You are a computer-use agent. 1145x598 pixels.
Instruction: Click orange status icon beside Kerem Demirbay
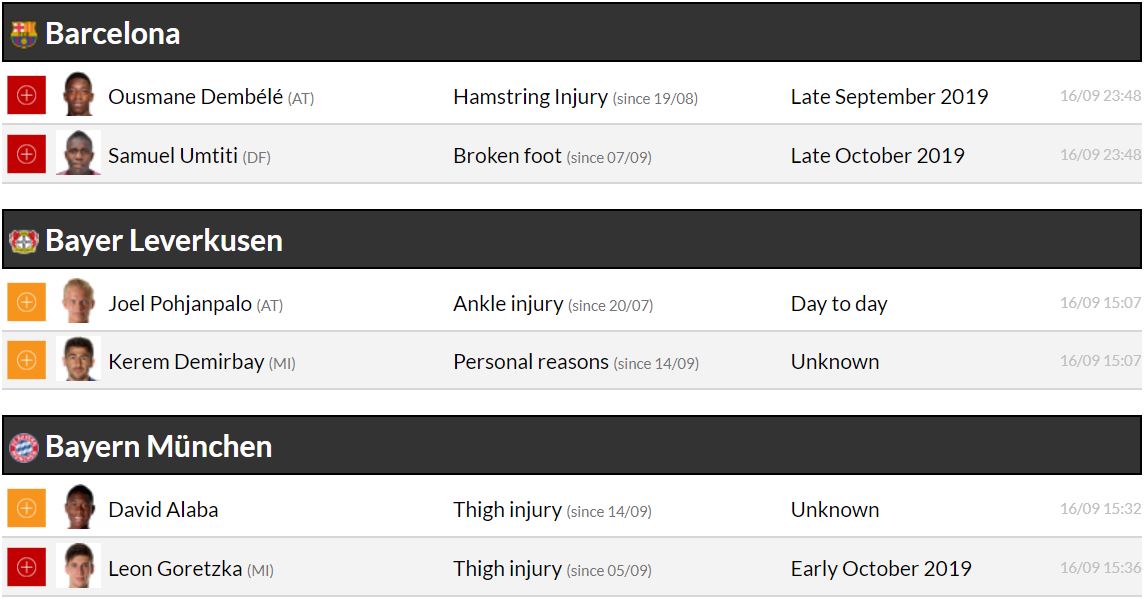tap(27, 361)
